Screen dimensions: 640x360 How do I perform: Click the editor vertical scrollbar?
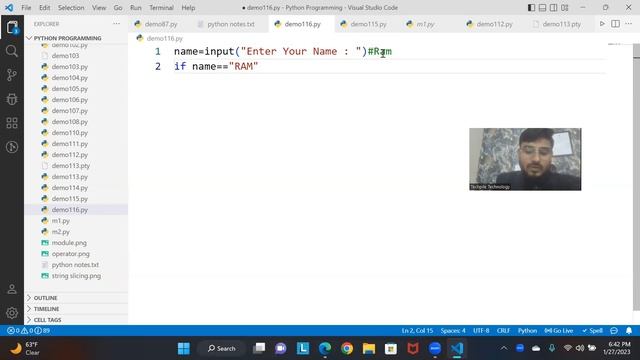coord(636,178)
